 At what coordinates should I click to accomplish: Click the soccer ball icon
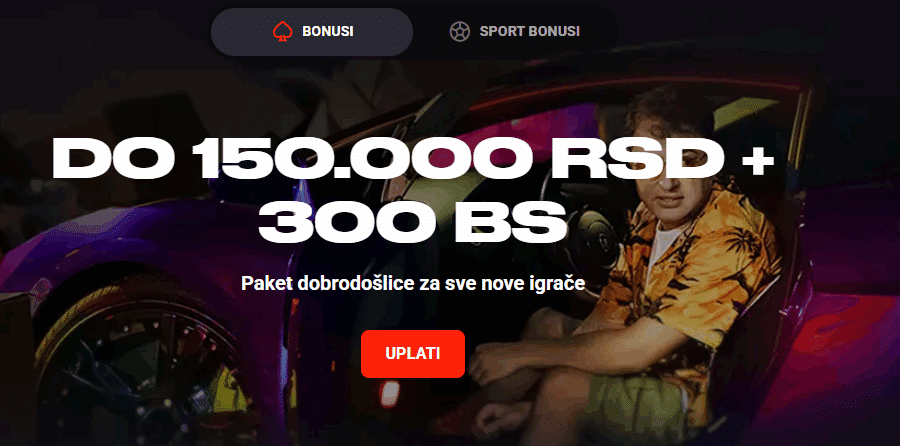tap(460, 32)
